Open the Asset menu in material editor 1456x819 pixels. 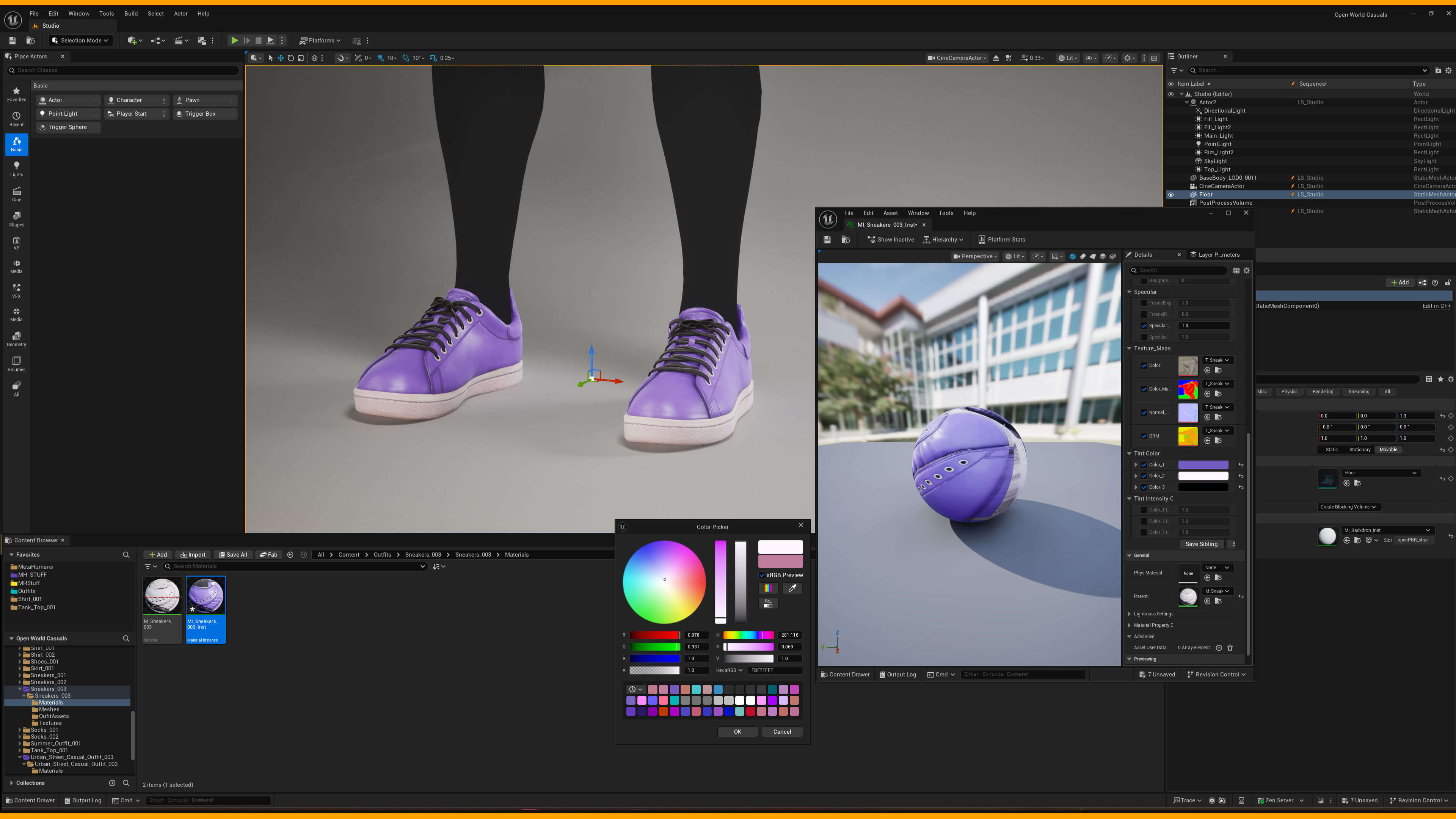click(890, 213)
